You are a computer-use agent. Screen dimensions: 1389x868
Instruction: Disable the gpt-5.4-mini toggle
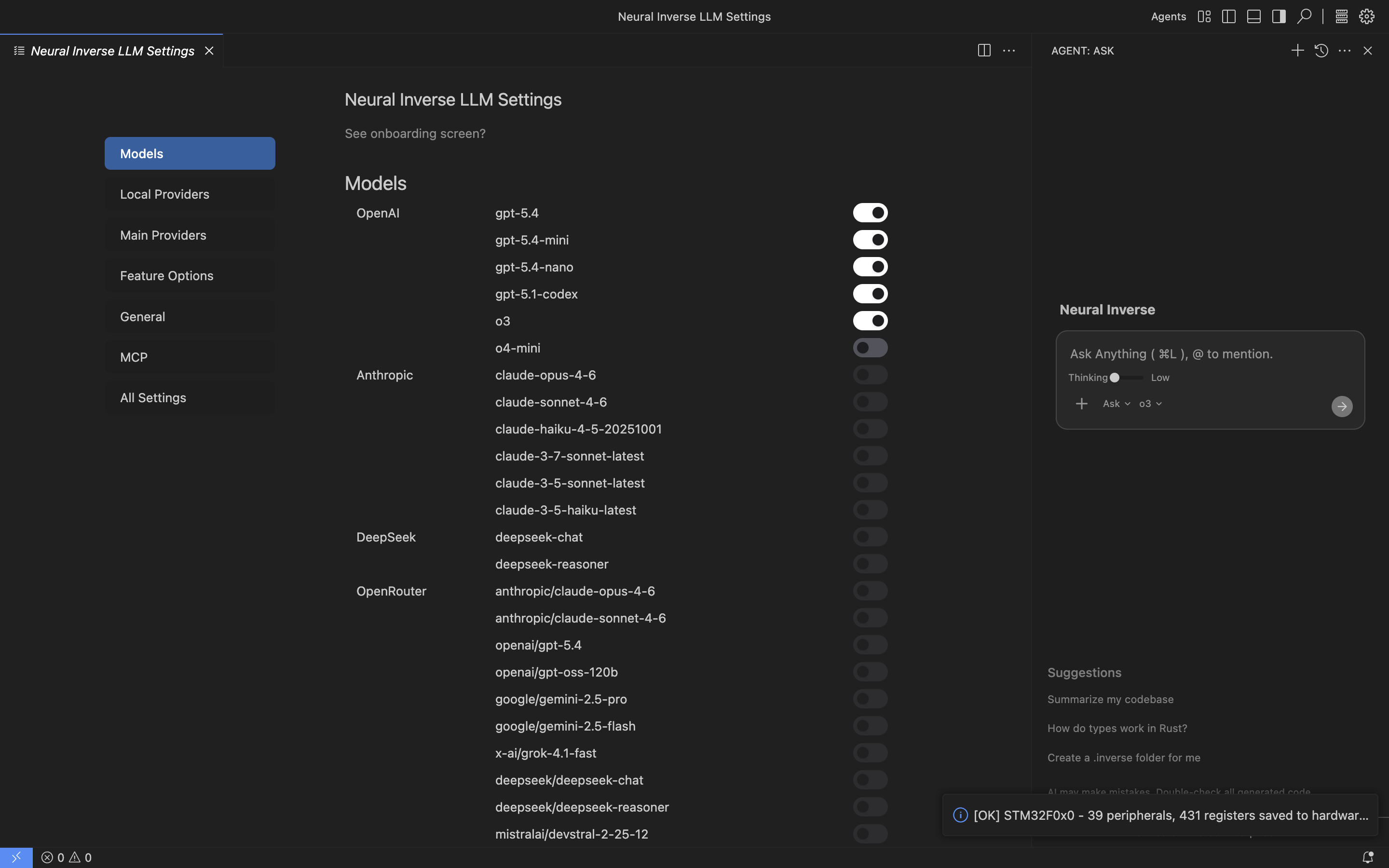[870, 240]
